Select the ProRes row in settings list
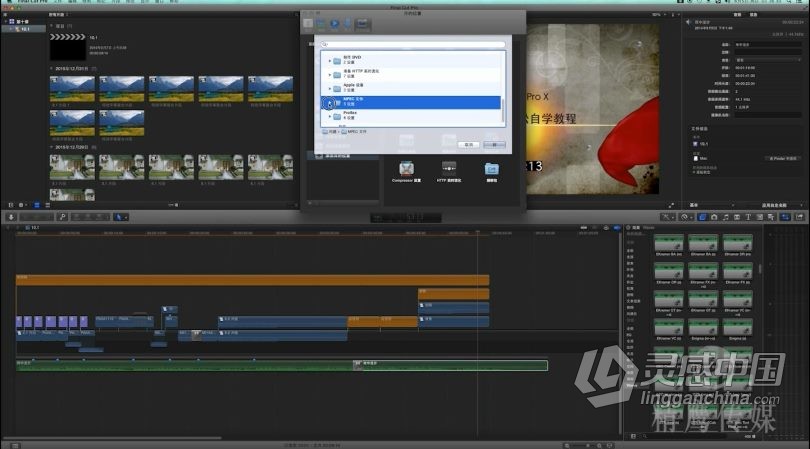The height and width of the screenshot is (449, 810). 411,115
